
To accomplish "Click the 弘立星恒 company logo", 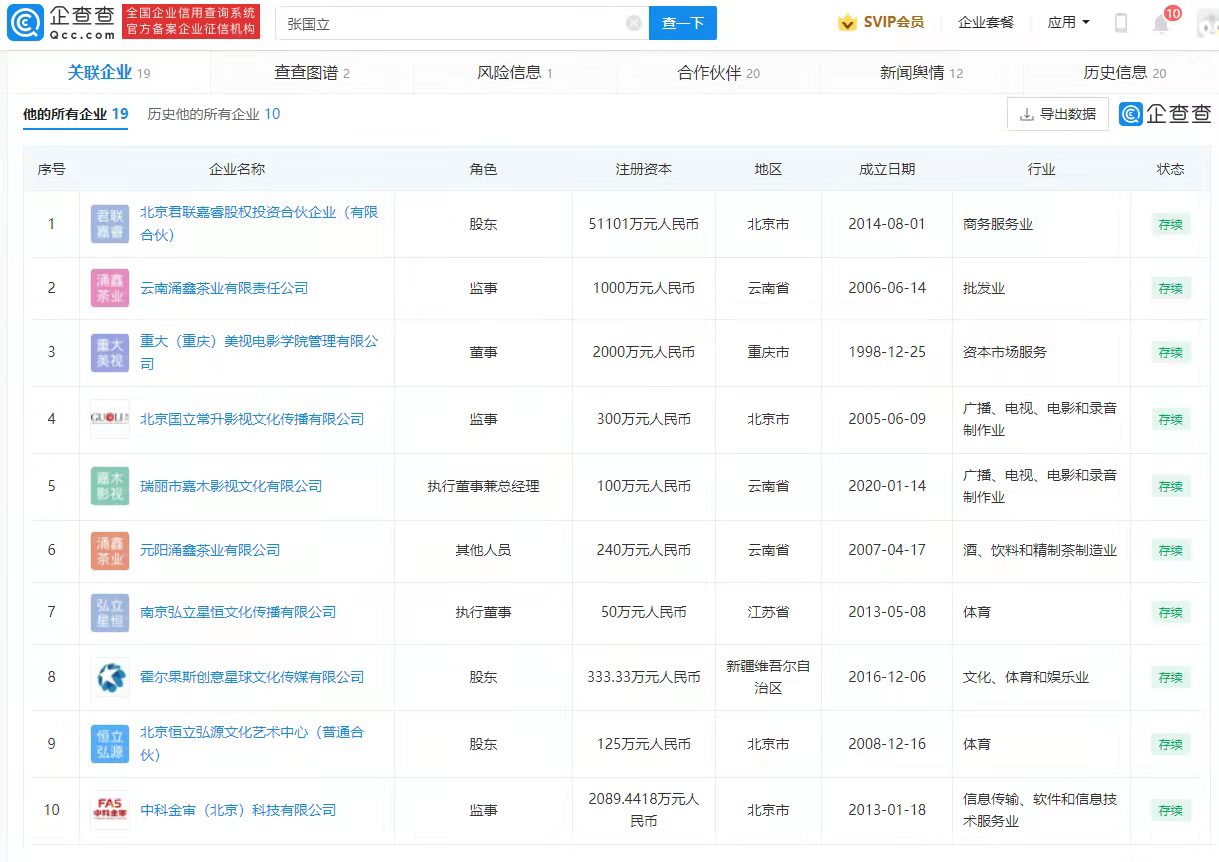I will pos(110,612).
